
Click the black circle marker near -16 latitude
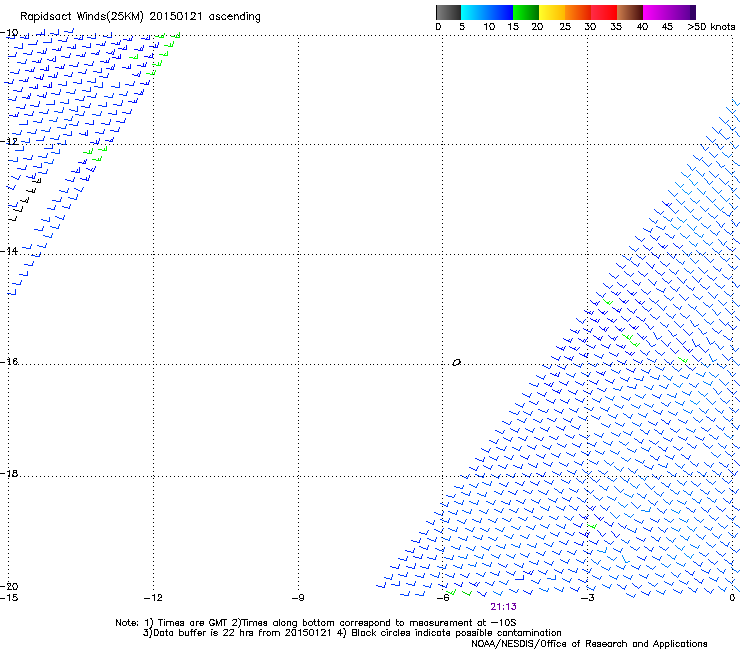coord(456,362)
